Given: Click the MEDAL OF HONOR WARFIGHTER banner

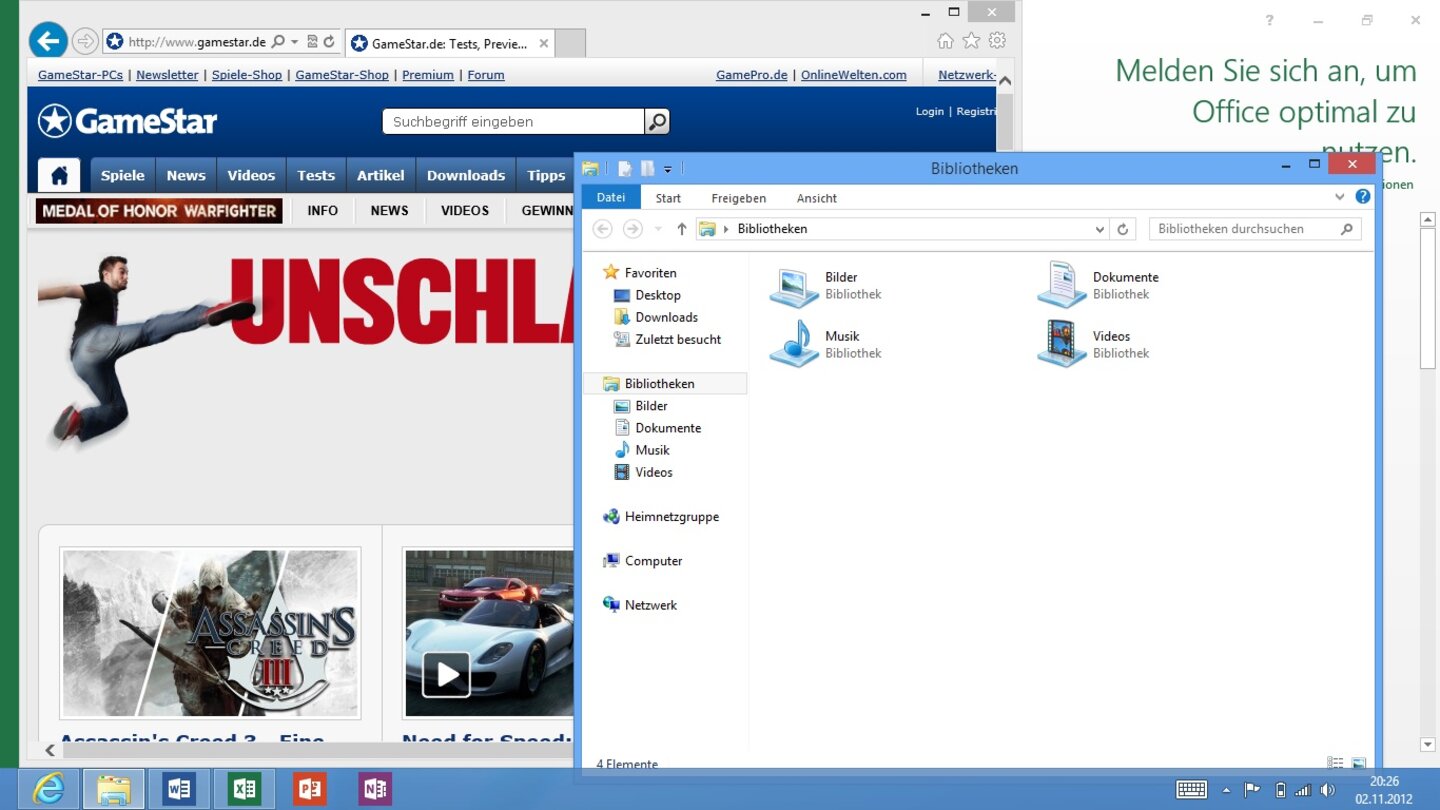Looking at the screenshot, I should point(159,211).
